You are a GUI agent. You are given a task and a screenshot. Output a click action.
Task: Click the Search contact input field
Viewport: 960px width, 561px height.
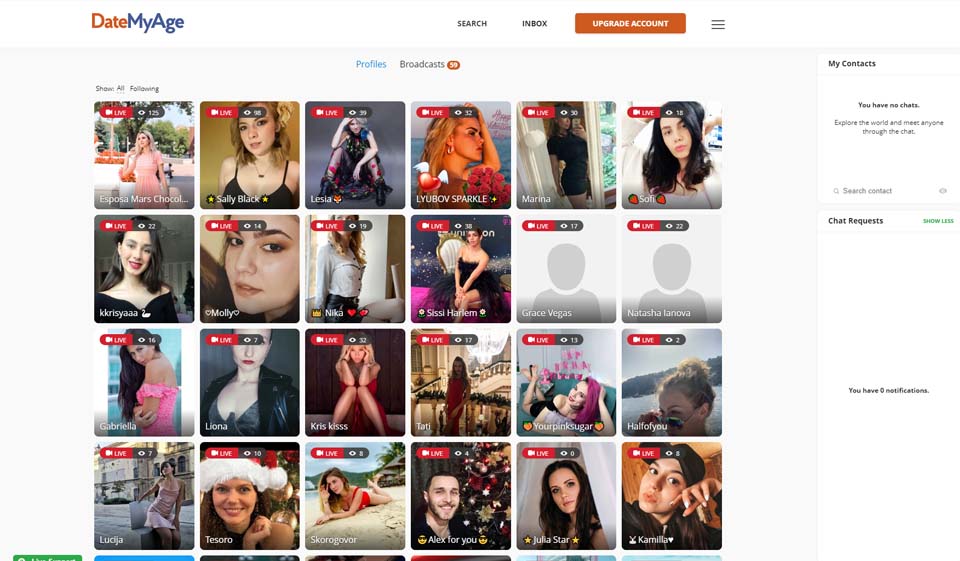click(885, 191)
